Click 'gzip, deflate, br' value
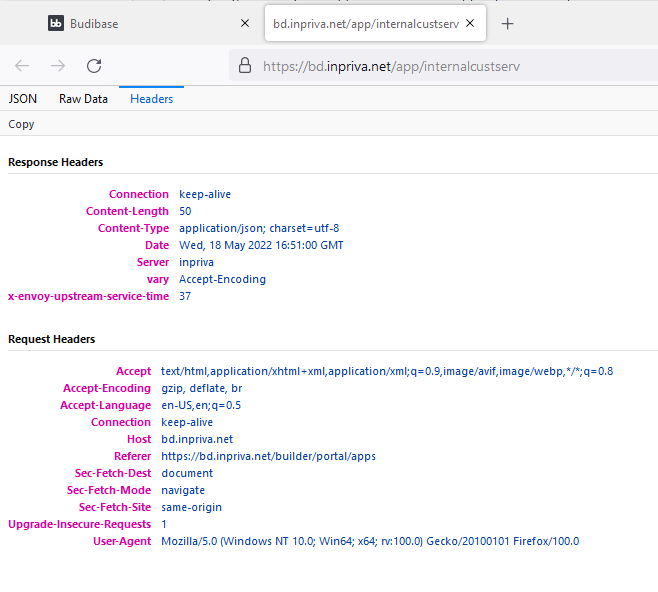The image size is (658, 592). [202, 388]
